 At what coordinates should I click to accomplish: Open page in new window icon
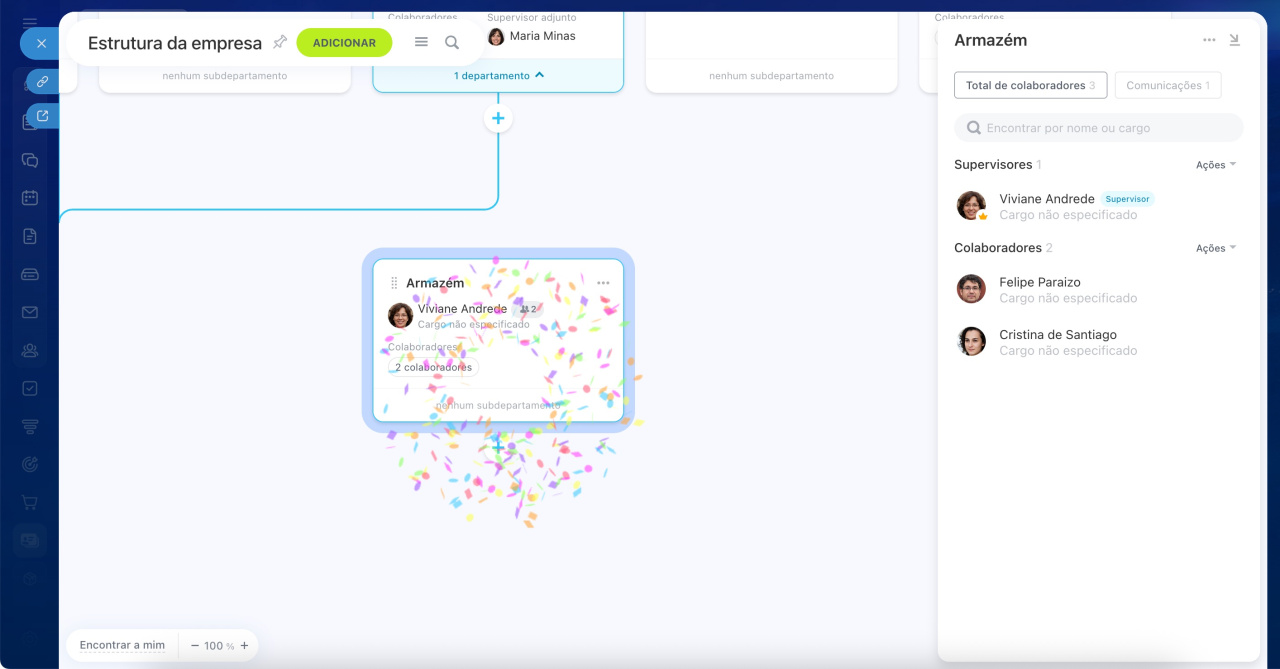tap(42, 116)
